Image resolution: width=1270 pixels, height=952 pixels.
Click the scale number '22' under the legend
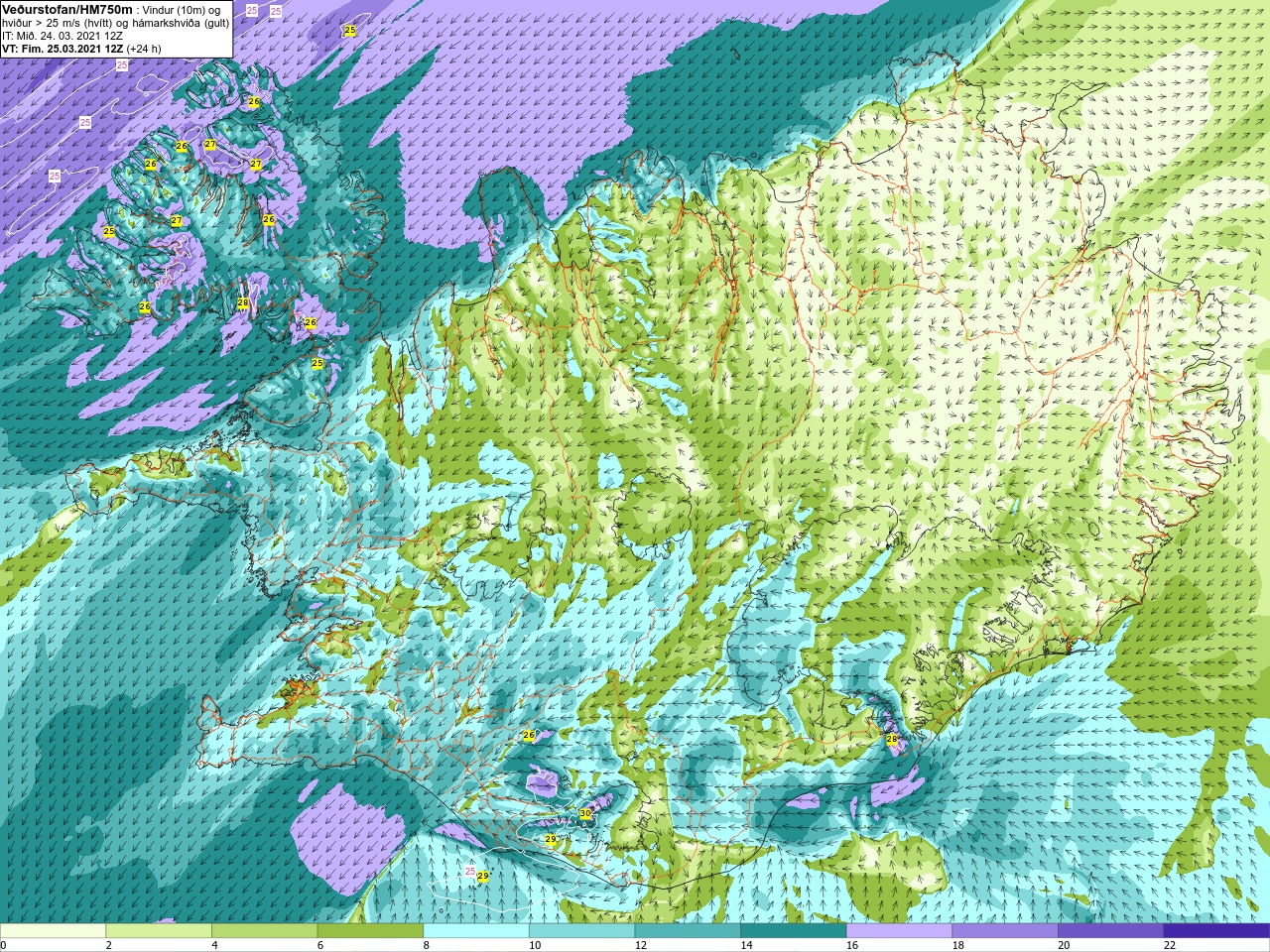pos(1170,945)
